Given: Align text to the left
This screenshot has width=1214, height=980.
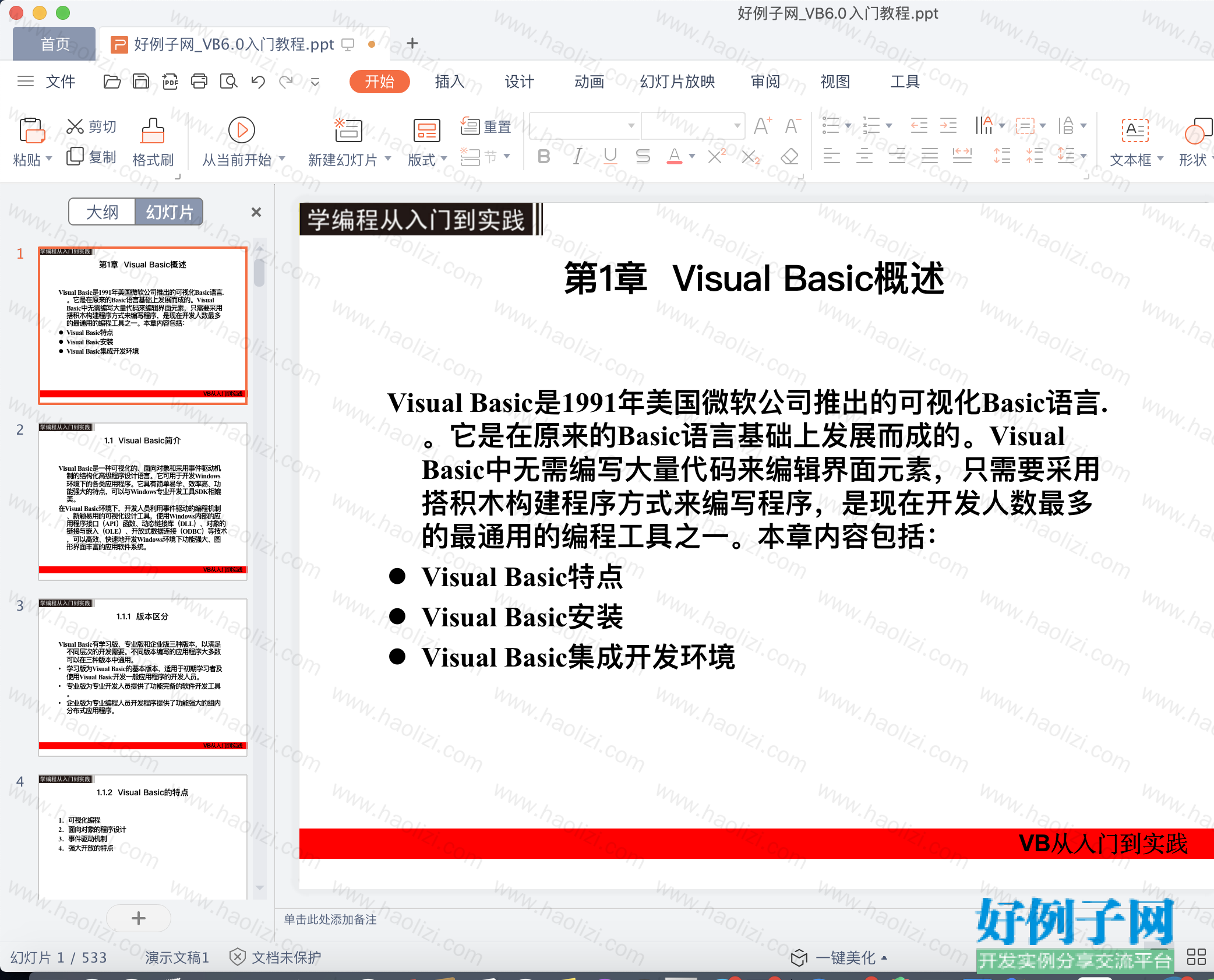Looking at the screenshot, I should pos(831,156).
